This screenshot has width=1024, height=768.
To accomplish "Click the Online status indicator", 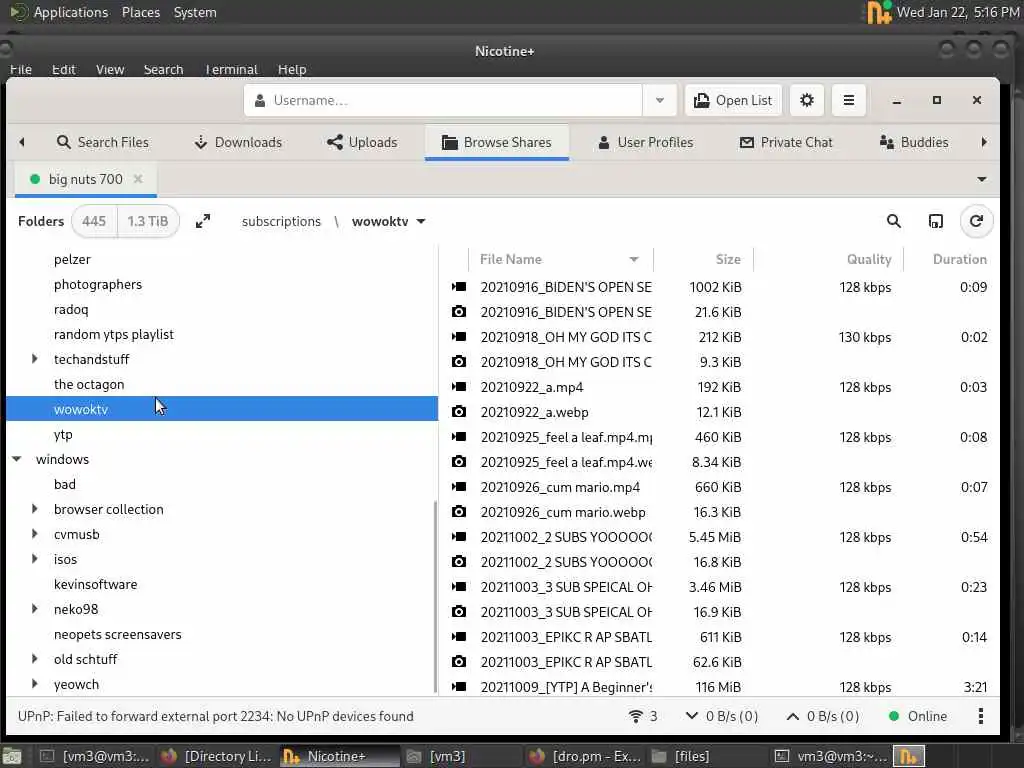I will pyautogui.click(x=918, y=716).
